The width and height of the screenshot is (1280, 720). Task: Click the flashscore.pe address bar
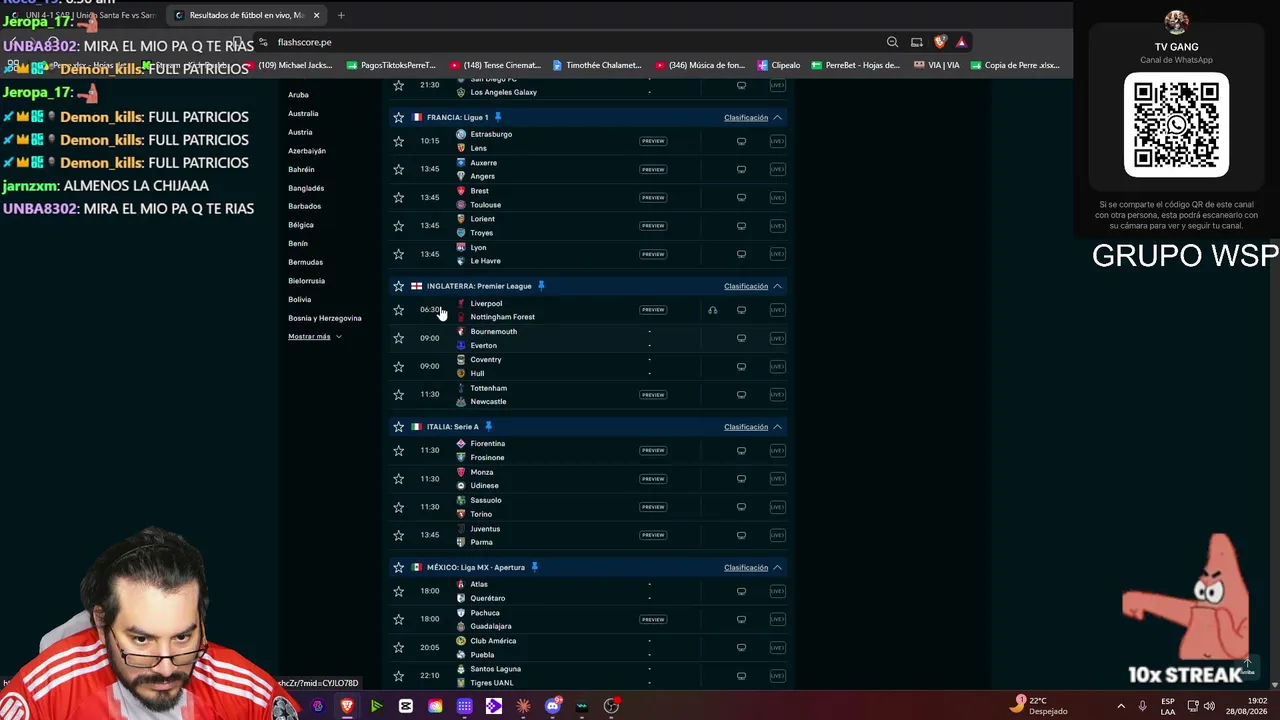tap(570, 42)
